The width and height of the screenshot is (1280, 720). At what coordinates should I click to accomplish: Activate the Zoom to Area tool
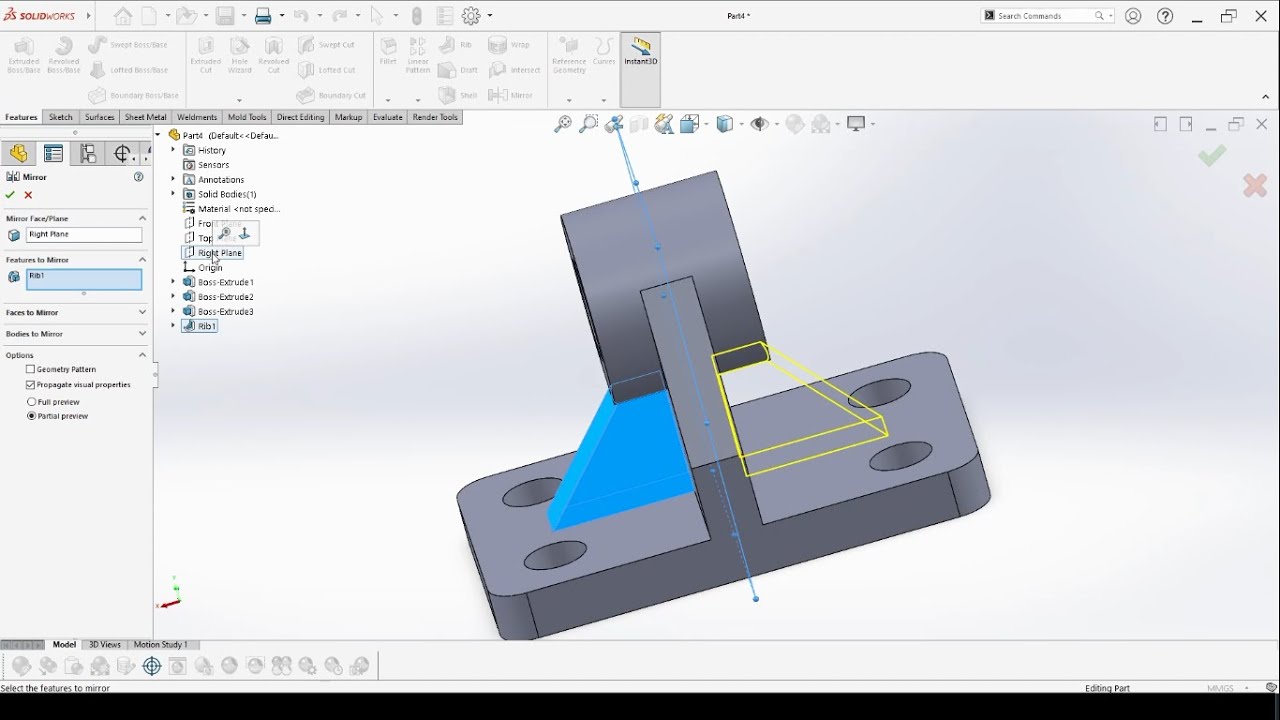(589, 124)
